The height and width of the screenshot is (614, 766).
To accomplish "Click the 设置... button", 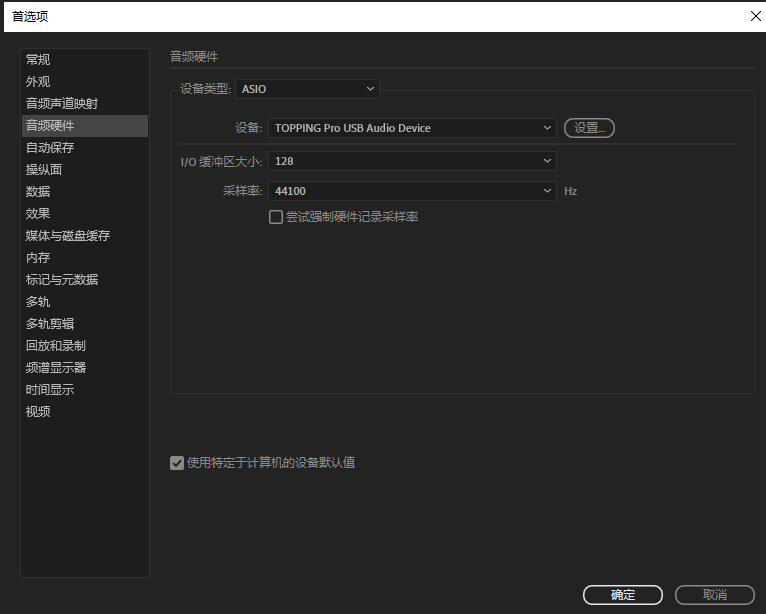I will (x=589, y=128).
